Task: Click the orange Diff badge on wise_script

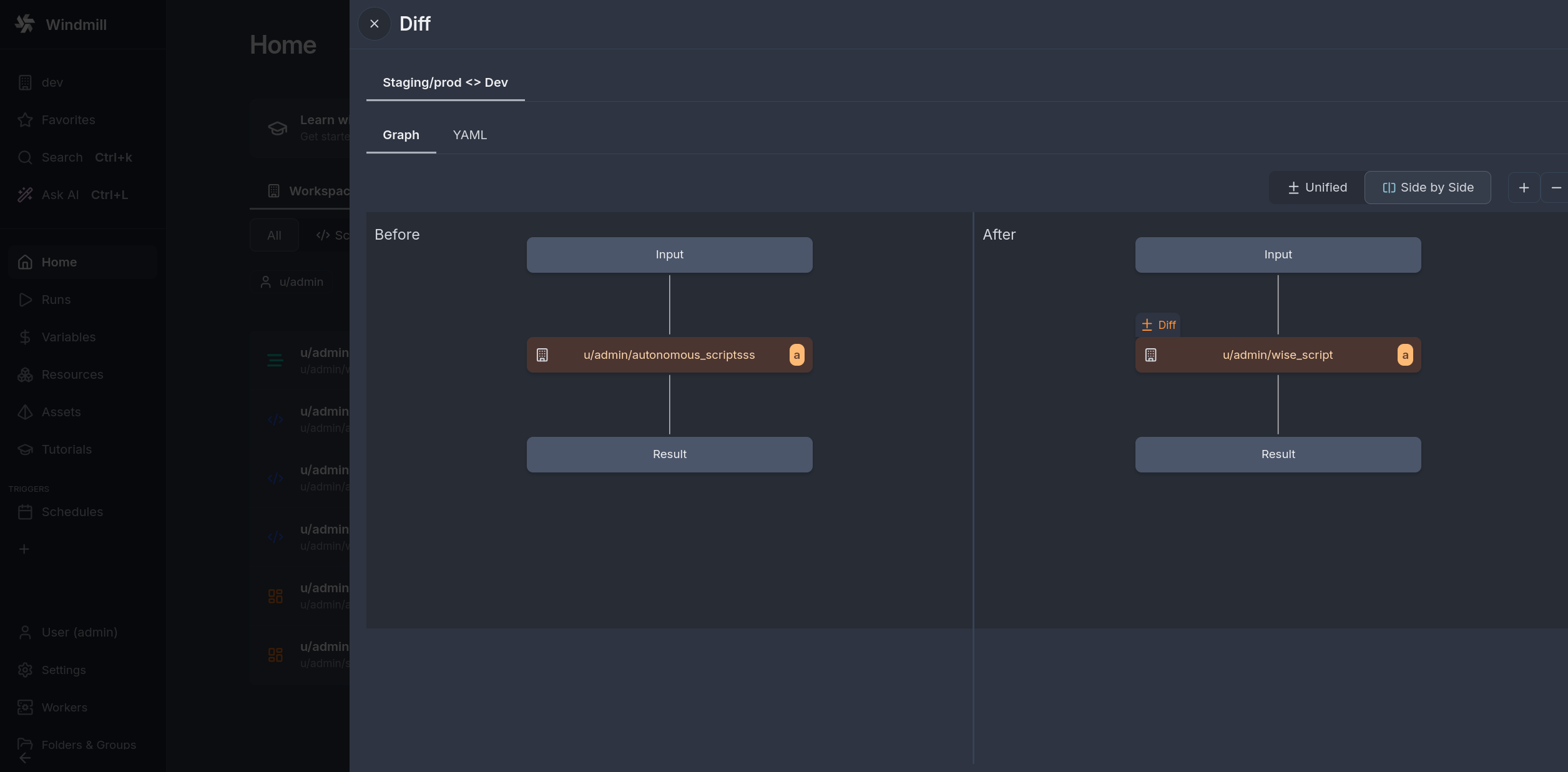Action: coord(1159,325)
